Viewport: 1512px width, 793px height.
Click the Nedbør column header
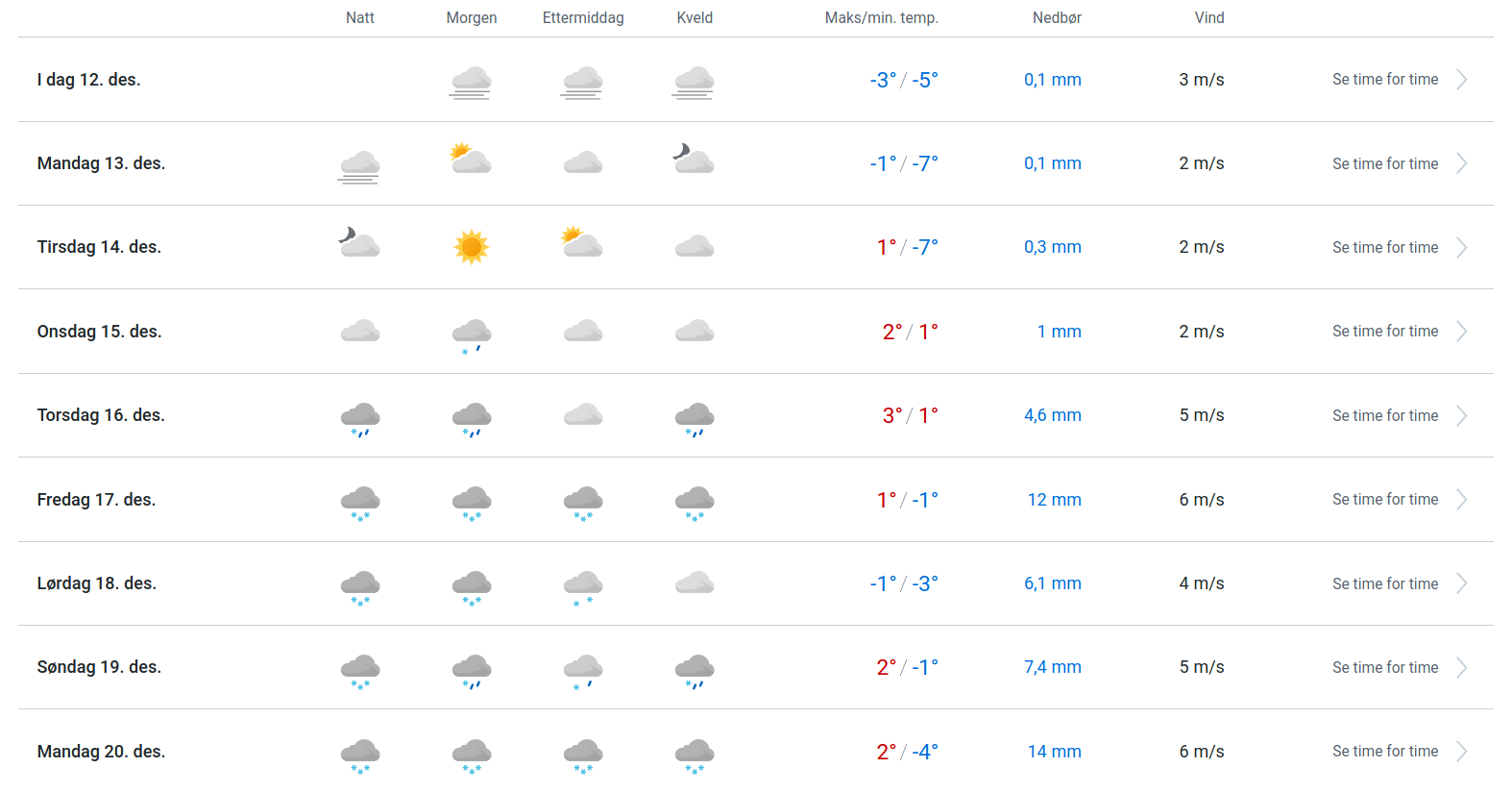coord(1057,18)
